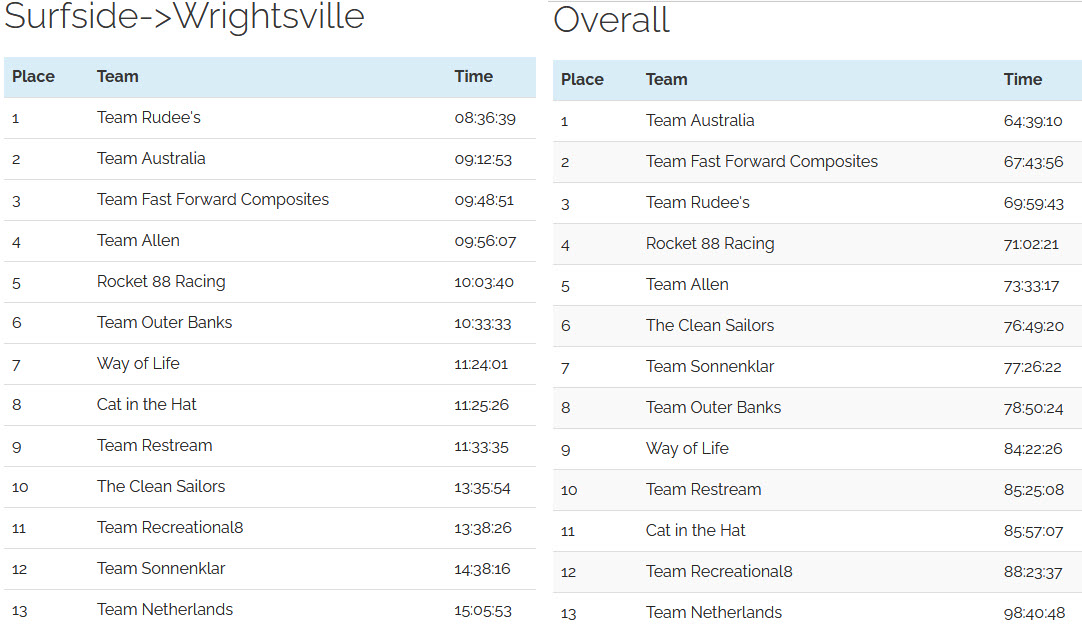This screenshot has height=629, width=1082.
Task: Select Way of Life in Surfside->Wrightsville table
Action: pos(138,363)
